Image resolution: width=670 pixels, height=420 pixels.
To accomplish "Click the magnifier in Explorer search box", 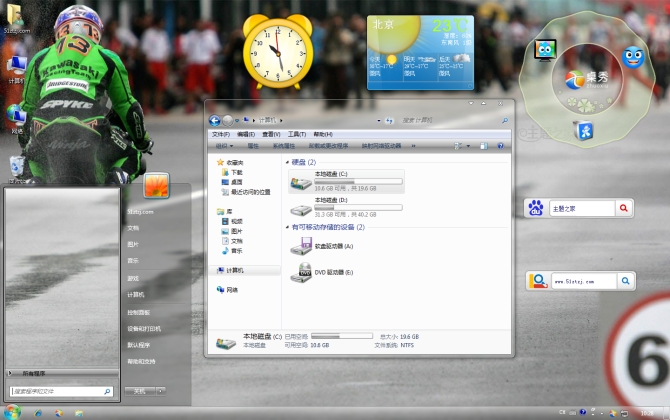I will pos(505,120).
